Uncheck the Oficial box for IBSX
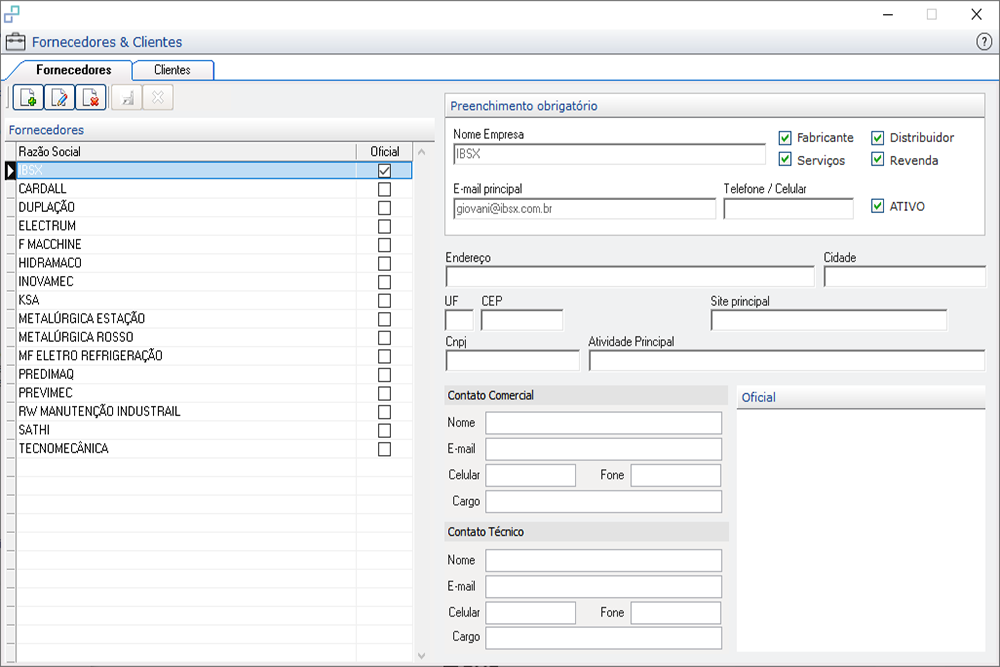Viewport: 1000px width, 667px height. point(385,171)
